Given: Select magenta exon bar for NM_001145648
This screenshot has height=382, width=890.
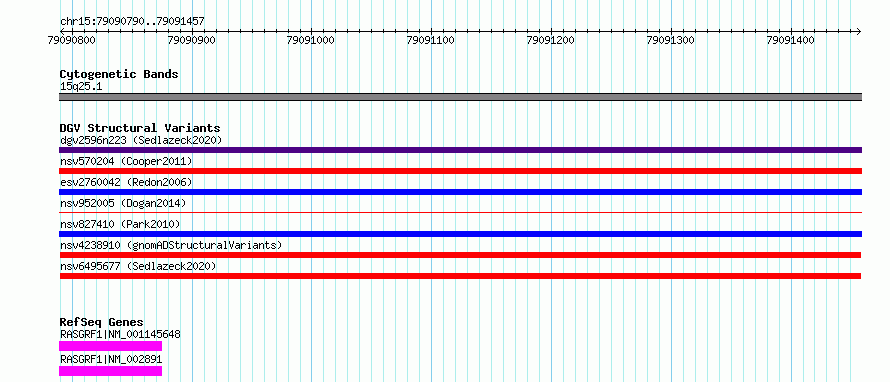Looking at the screenshot, I should [x=111, y=346].
